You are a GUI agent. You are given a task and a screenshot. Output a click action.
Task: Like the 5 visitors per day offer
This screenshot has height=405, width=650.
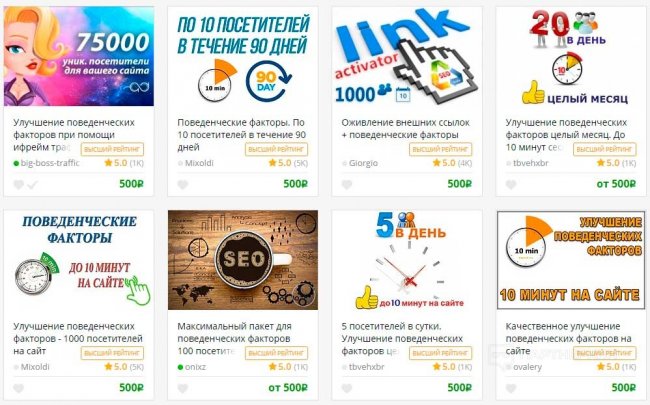tap(347, 388)
